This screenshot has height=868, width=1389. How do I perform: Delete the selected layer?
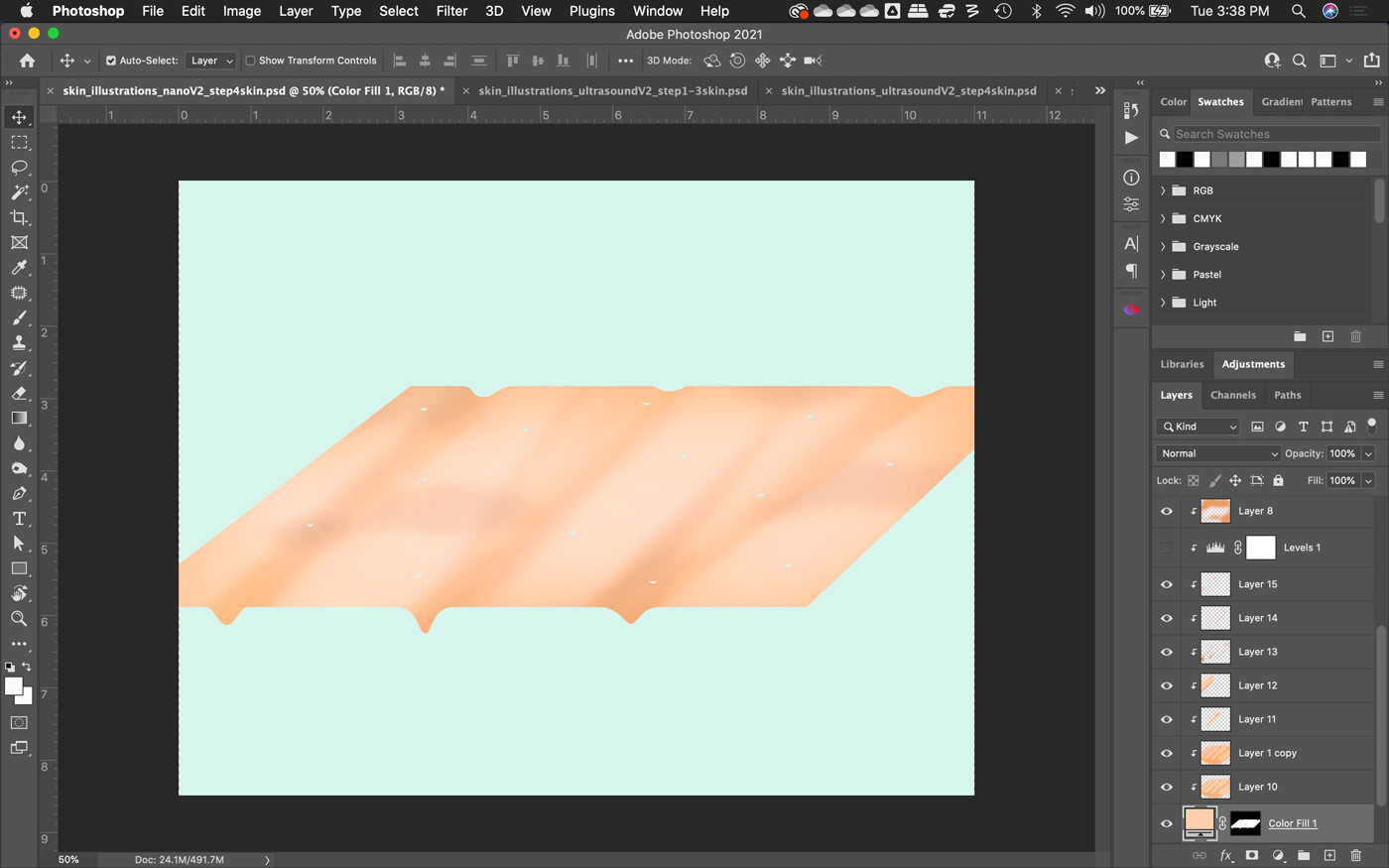(1356, 855)
